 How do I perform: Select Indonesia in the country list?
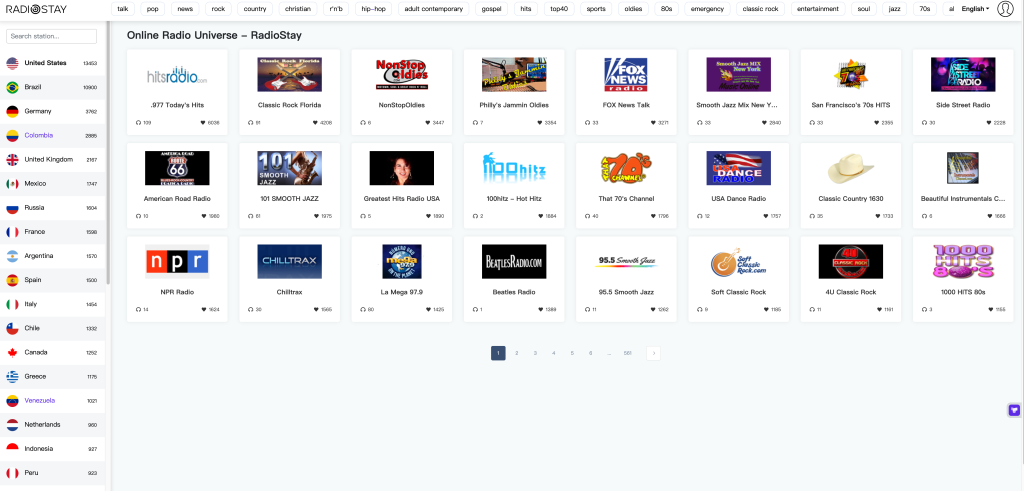tap(52, 449)
